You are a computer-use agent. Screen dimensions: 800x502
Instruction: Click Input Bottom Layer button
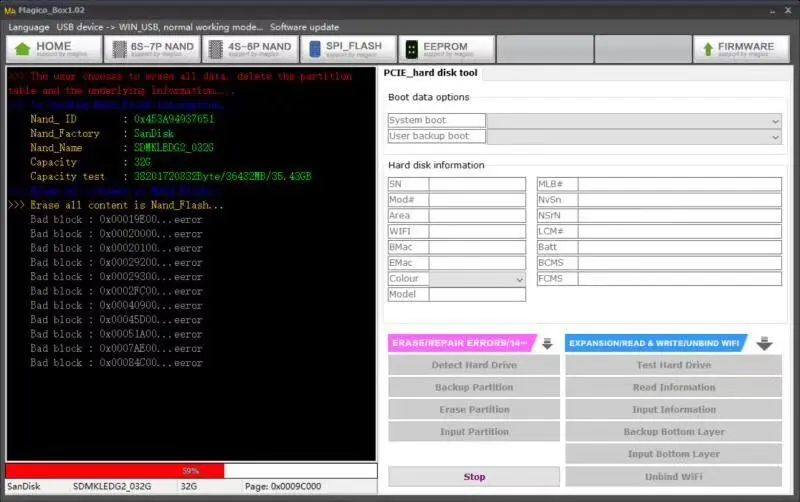click(673, 455)
